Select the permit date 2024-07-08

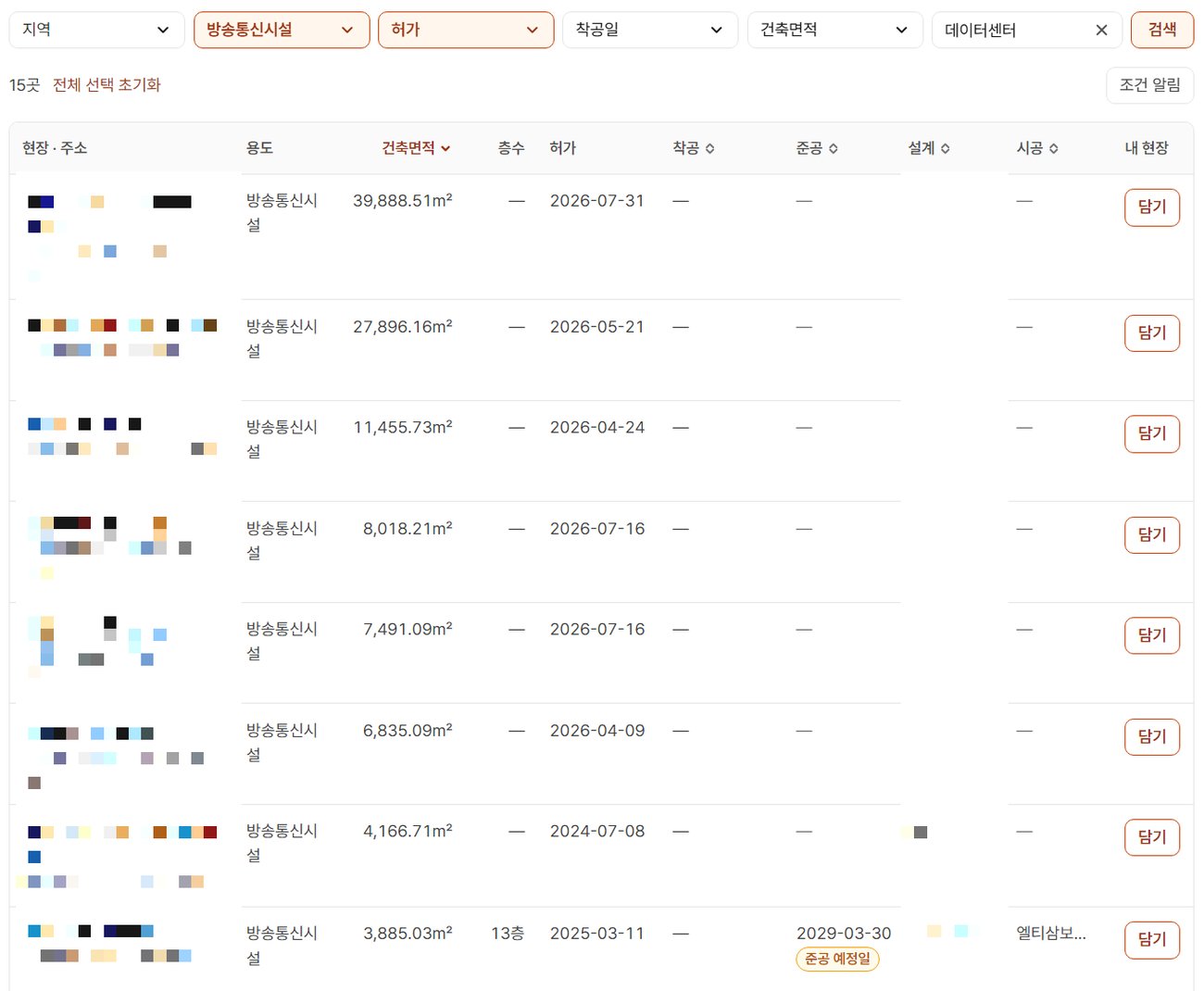[x=596, y=832]
